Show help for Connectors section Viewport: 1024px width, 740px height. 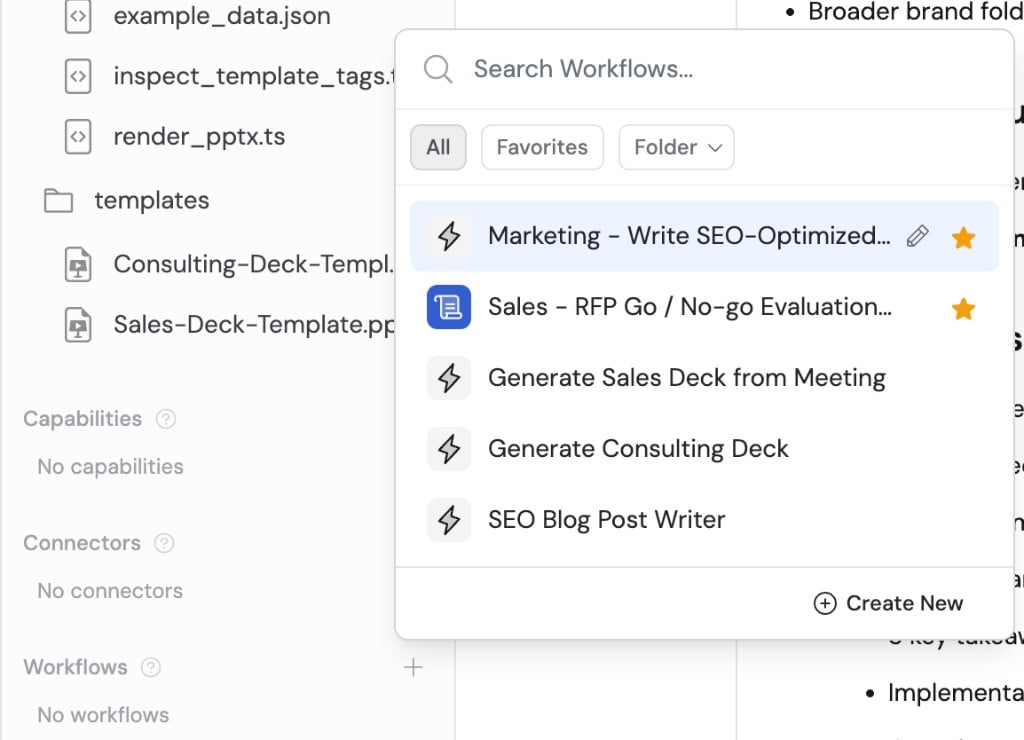point(164,543)
